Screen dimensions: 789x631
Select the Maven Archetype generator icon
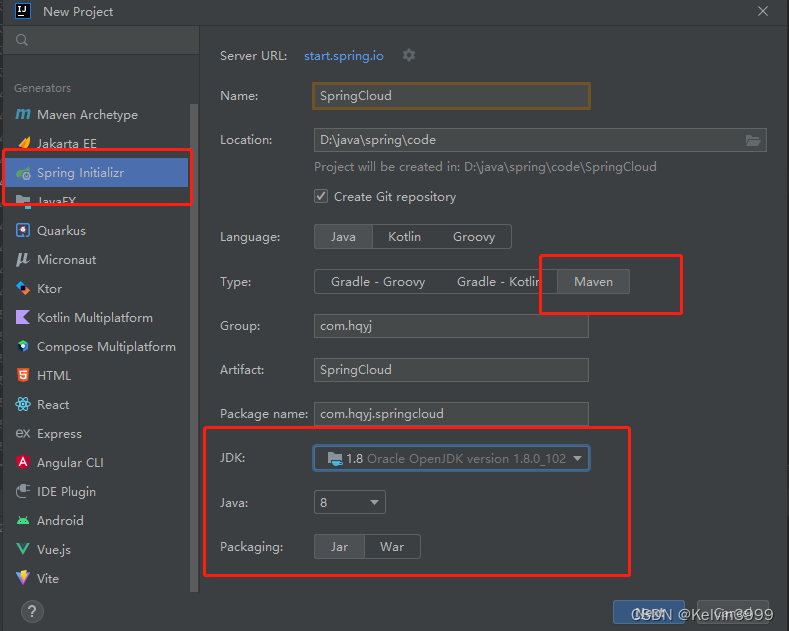(x=23, y=114)
